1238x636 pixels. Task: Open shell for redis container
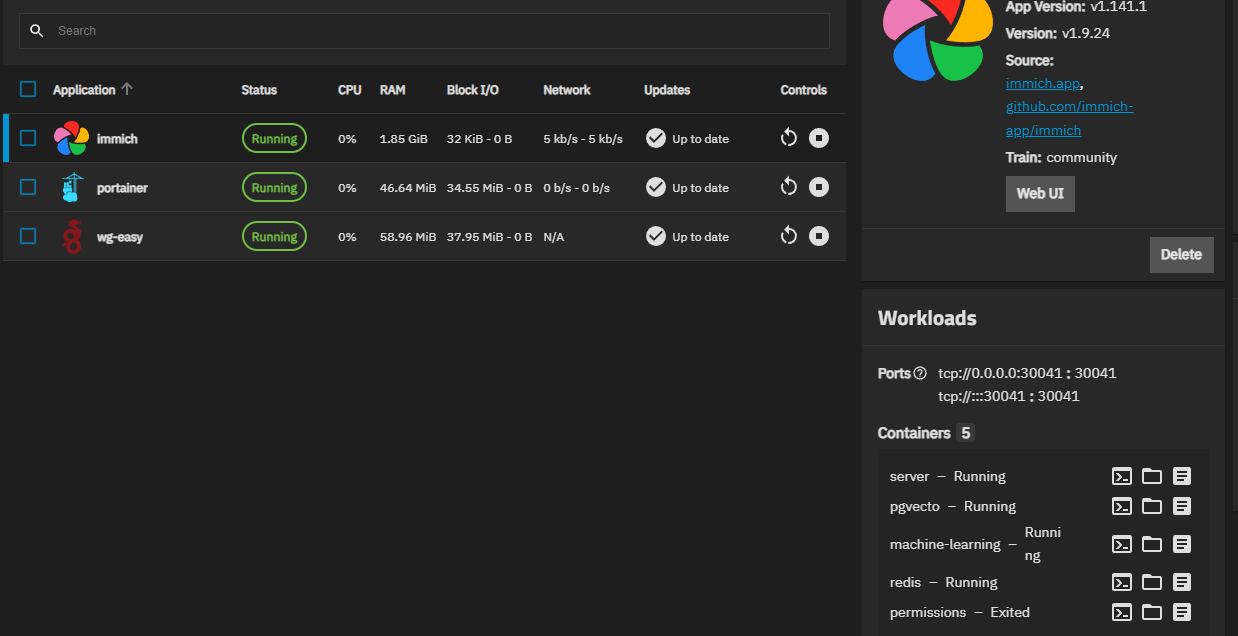pyautogui.click(x=1123, y=582)
